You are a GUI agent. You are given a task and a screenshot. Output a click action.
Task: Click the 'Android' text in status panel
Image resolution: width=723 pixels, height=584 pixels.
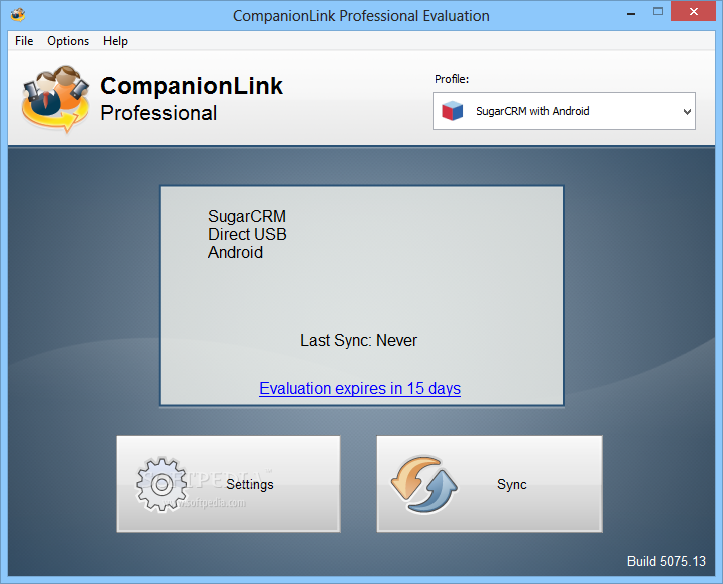235,253
